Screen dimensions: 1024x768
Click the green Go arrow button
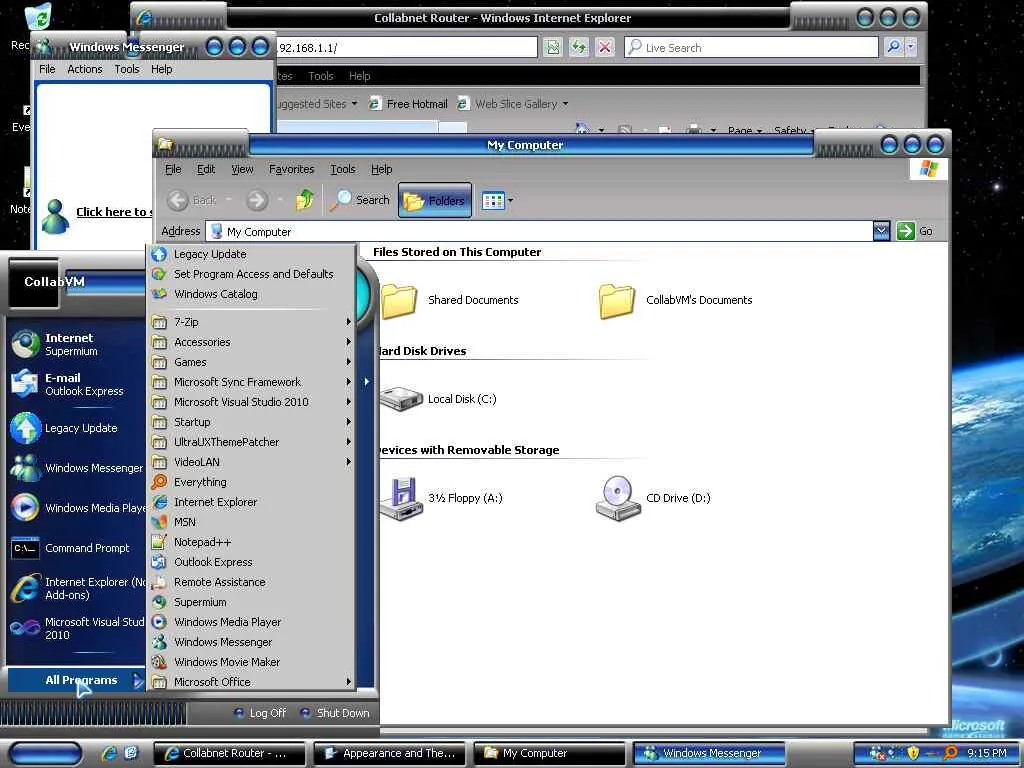(x=905, y=231)
